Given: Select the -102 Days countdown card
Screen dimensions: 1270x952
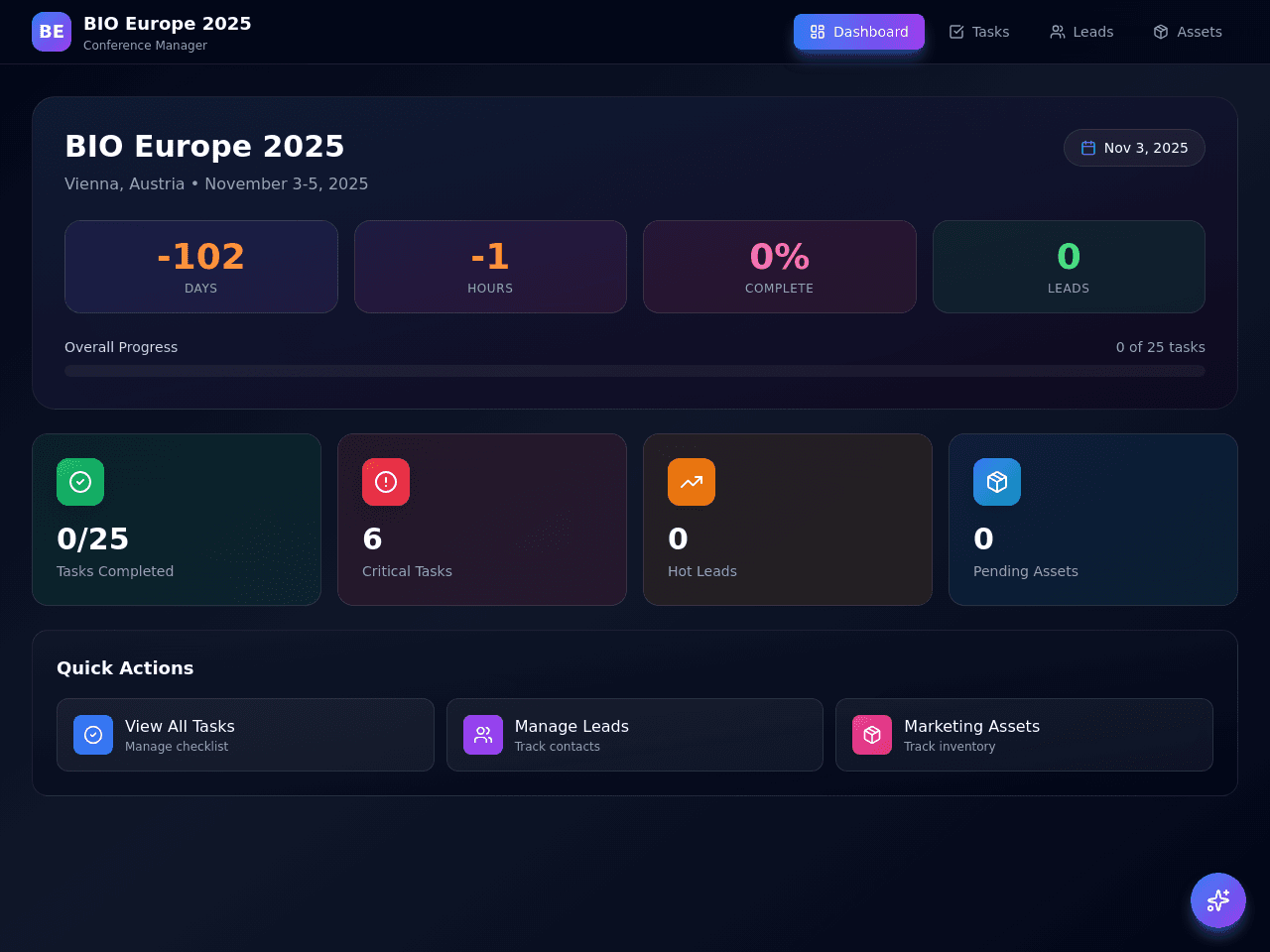Looking at the screenshot, I should tap(201, 267).
